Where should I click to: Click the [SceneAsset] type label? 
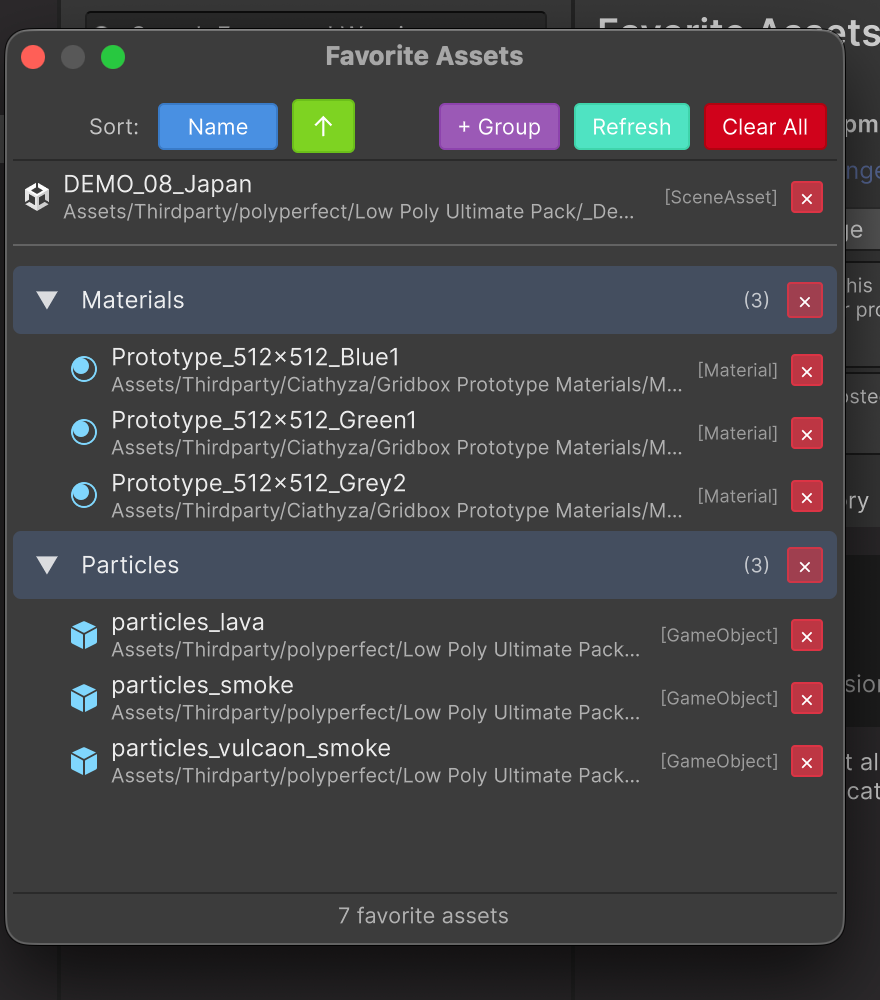click(x=721, y=197)
